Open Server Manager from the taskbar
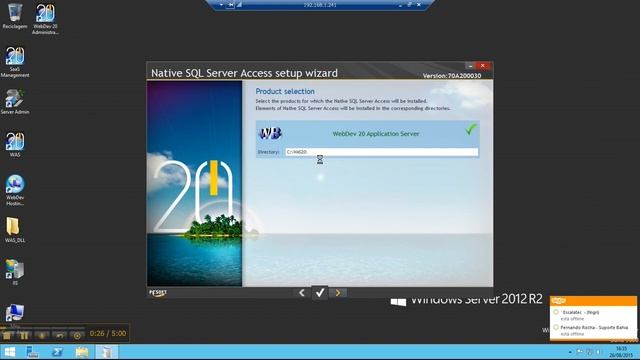This screenshot has height=360, width=640. click(x=32, y=352)
